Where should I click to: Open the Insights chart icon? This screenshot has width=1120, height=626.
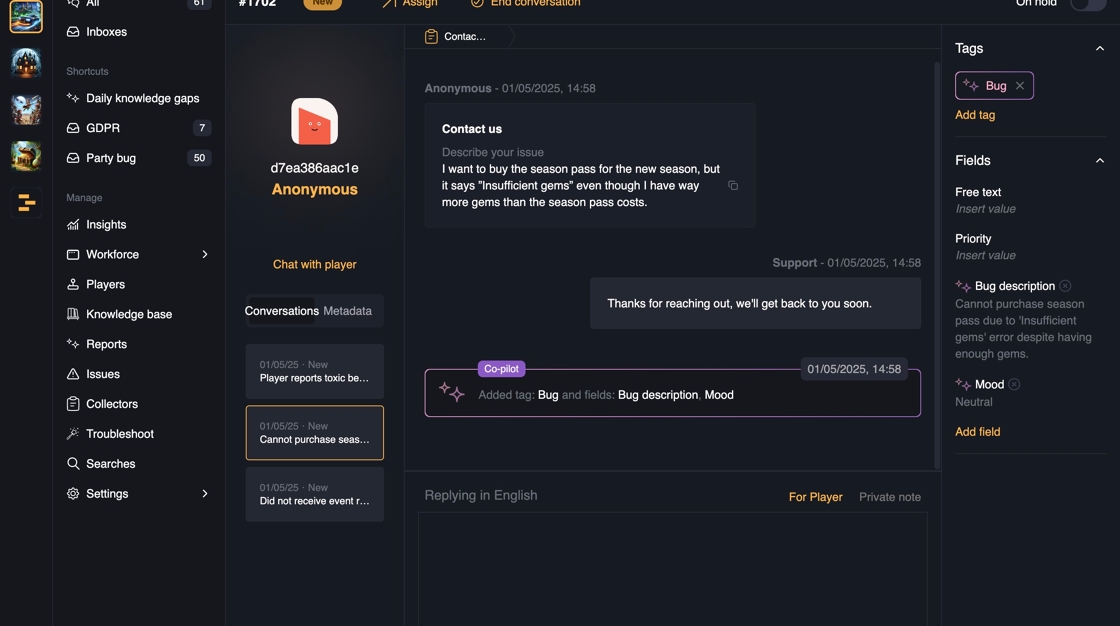[73, 225]
